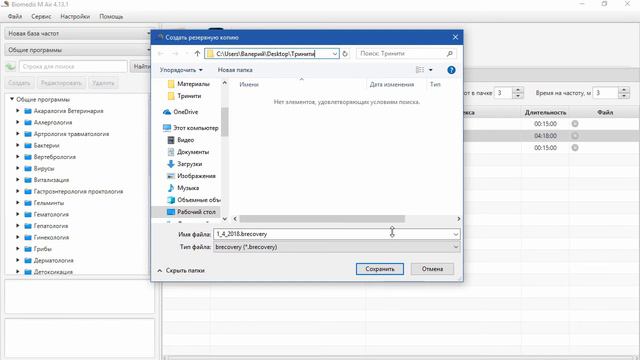Screen dimensions: 640x360
Task: Open the Документы folder
Action: point(188,152)
